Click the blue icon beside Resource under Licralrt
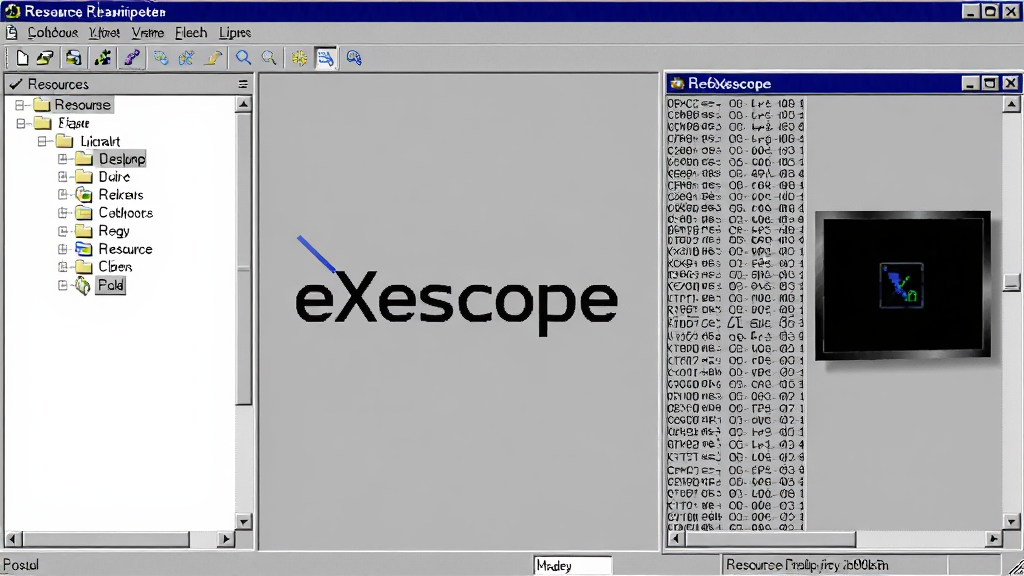The image size is (1024, 576). tap(84, 249)
